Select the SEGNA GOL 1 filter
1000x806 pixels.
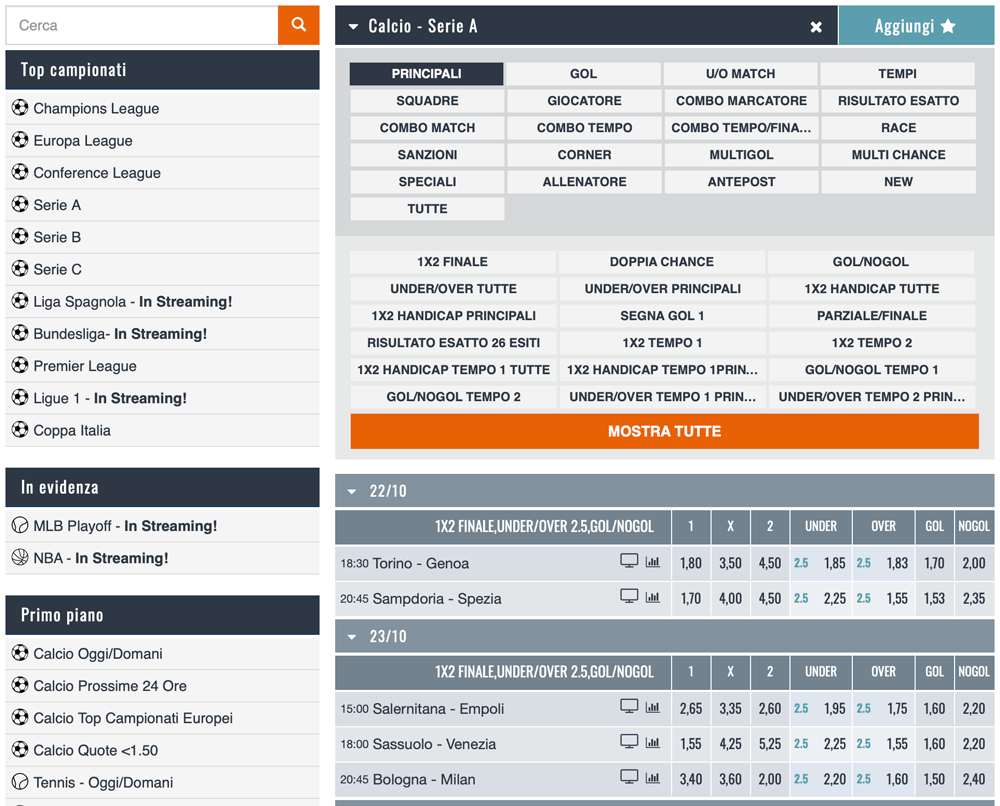tap(662, 316)
